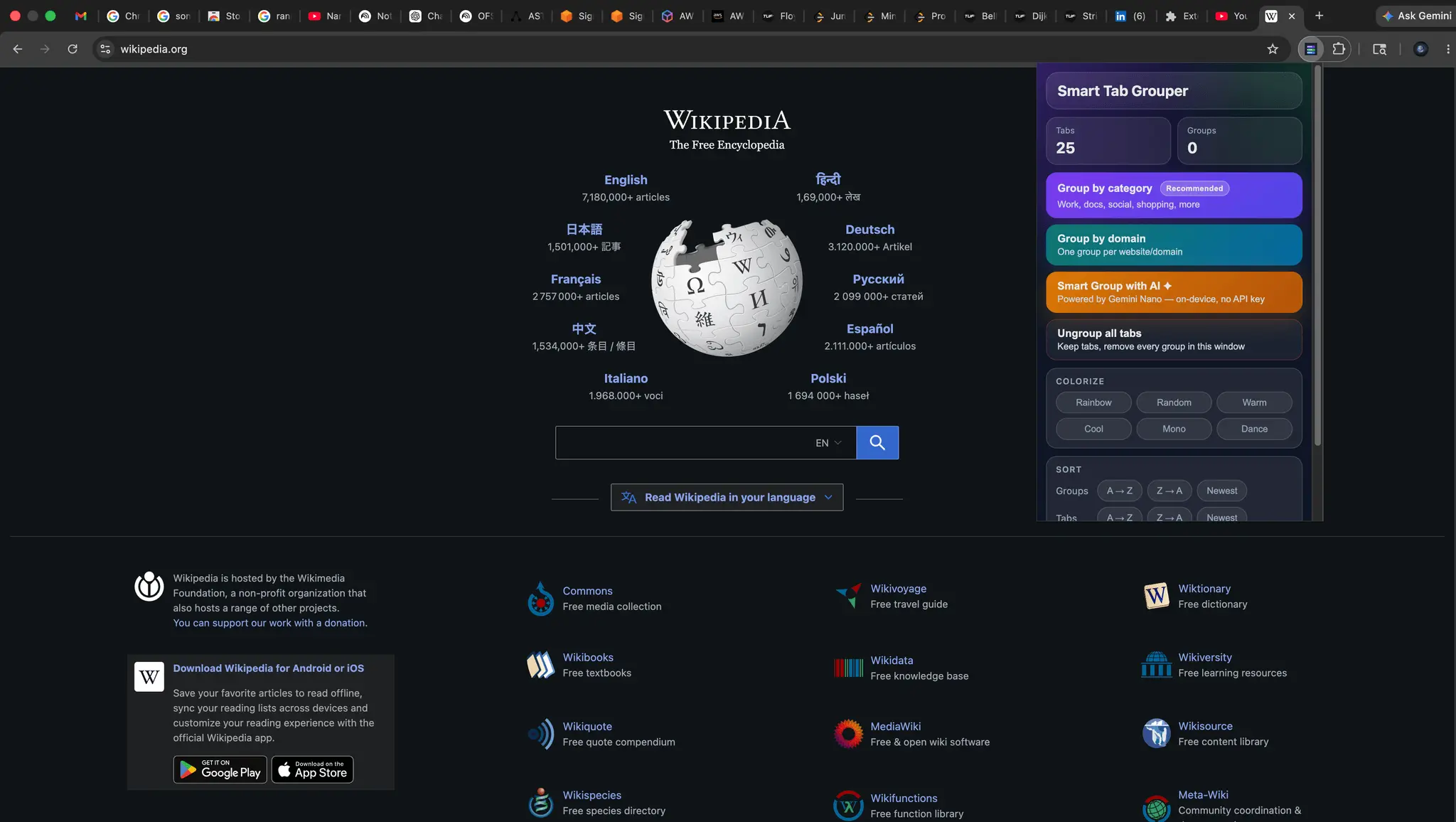This screenshot has height=822, width=1456.
Task: Switch to the Sto tab
Action: coord(224,16)
